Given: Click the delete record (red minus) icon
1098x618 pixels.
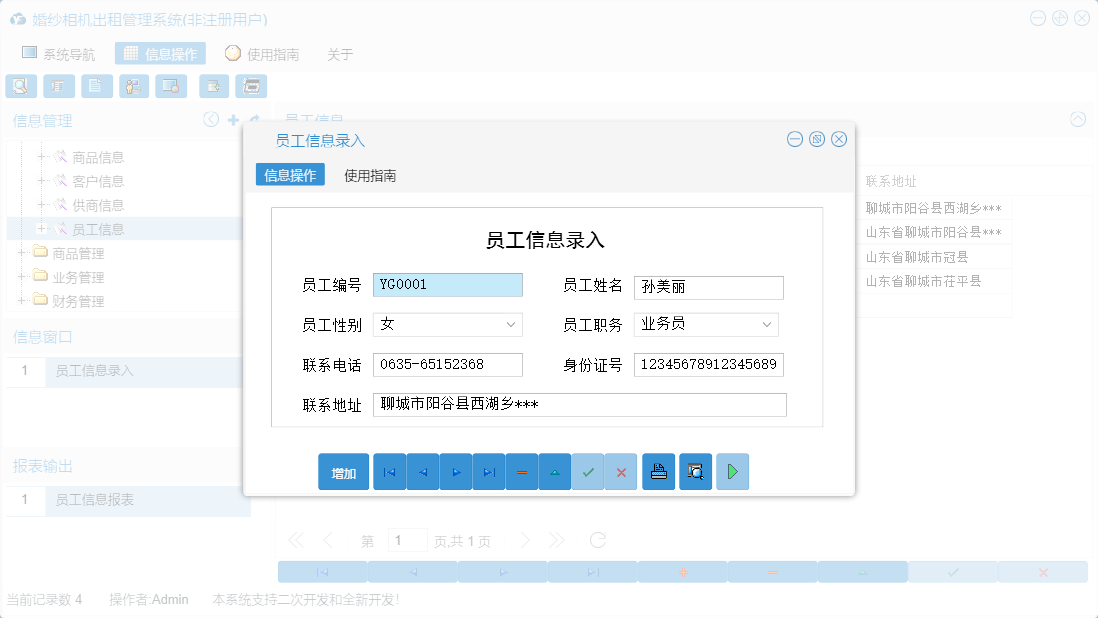Looking at the screenshot, I should [522, 471].
